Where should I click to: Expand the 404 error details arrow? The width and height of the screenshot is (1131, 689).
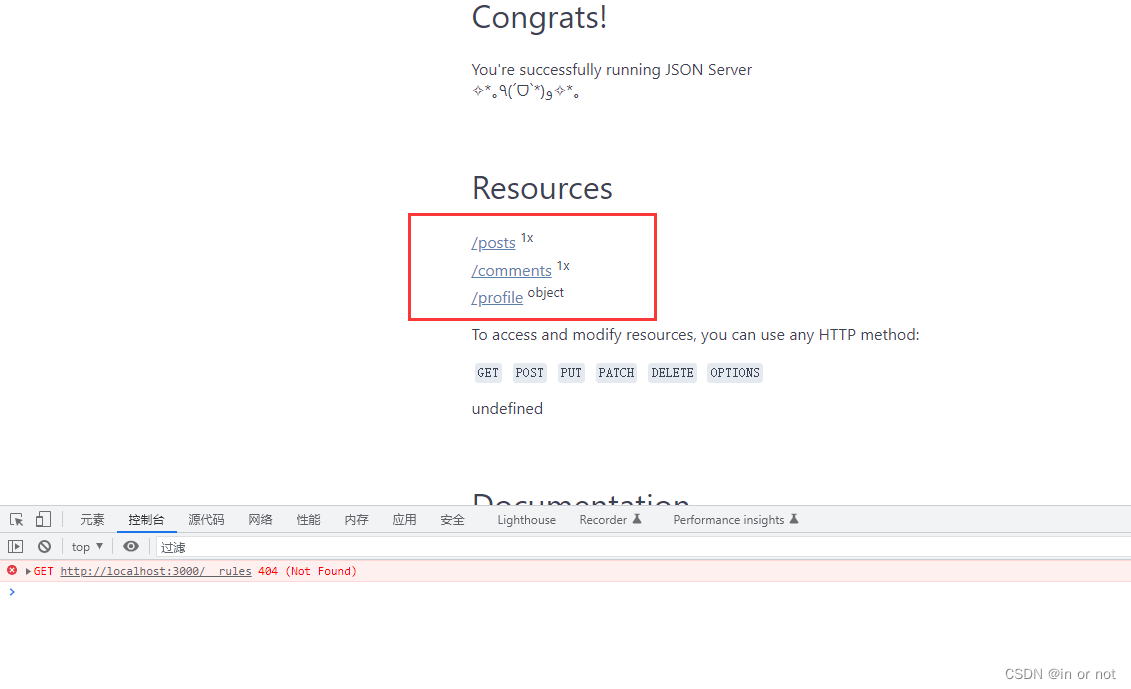27,570
